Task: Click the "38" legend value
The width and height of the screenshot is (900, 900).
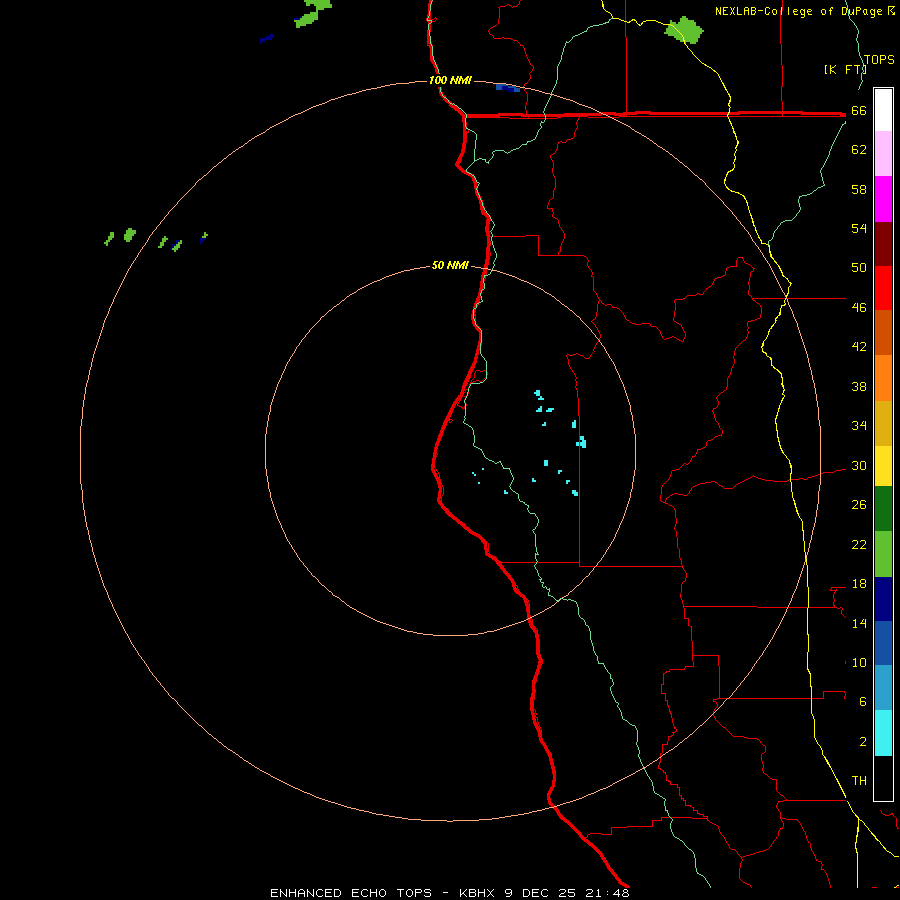Action: click(x=859, y=386)
